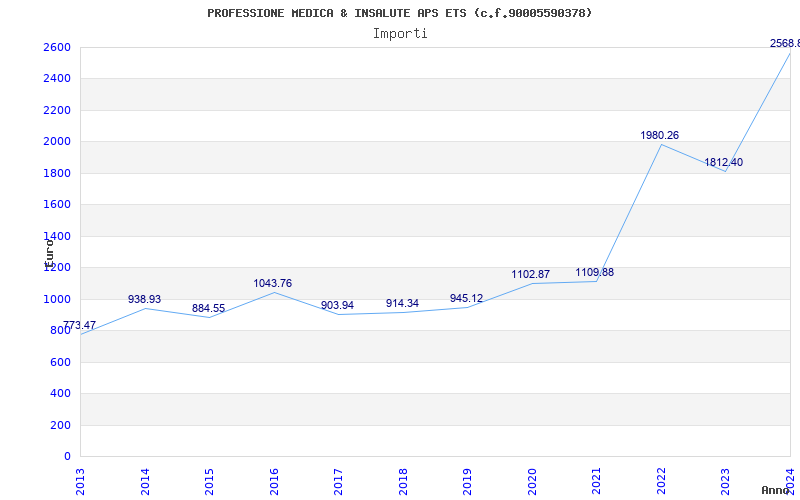Select the 773.47 data label
Viewport: 800px width, 500px height.
(x=80, y=326)
